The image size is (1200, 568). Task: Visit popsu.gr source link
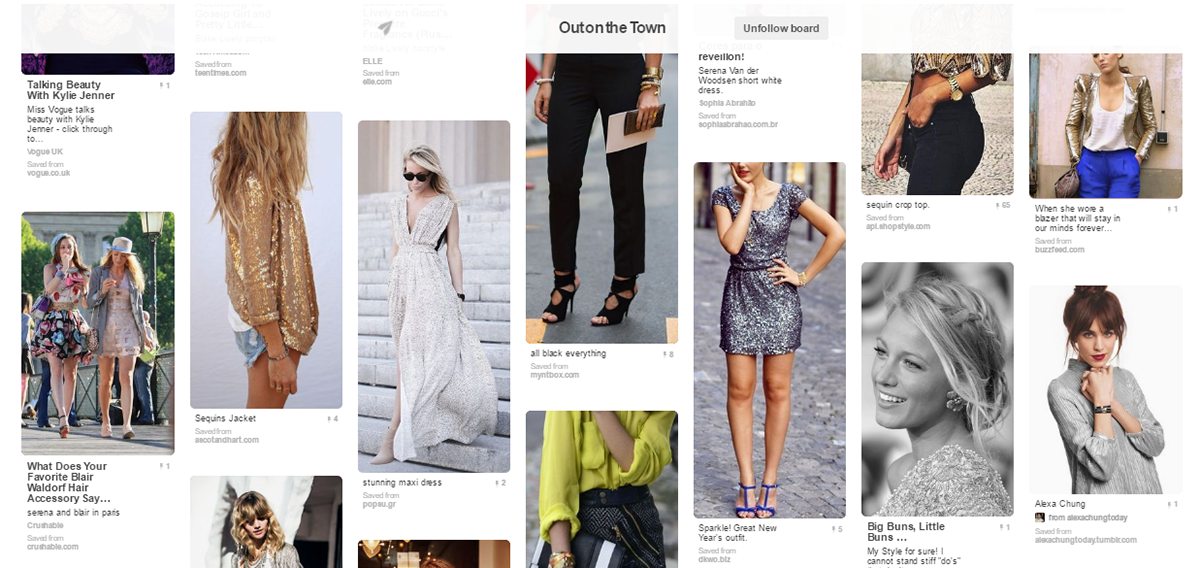(x=380, y=504)
